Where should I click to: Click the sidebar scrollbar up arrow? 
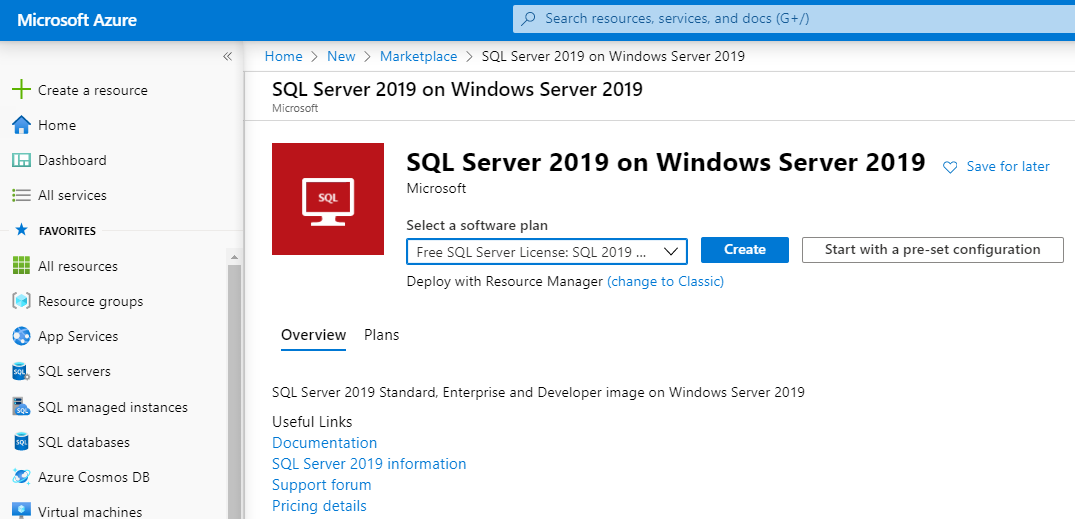coord(234,258)
